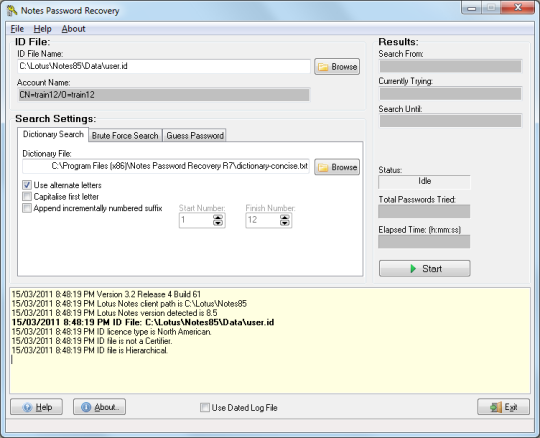Browse for the ID file
The image size is (540, 438).
coord(337,66)
